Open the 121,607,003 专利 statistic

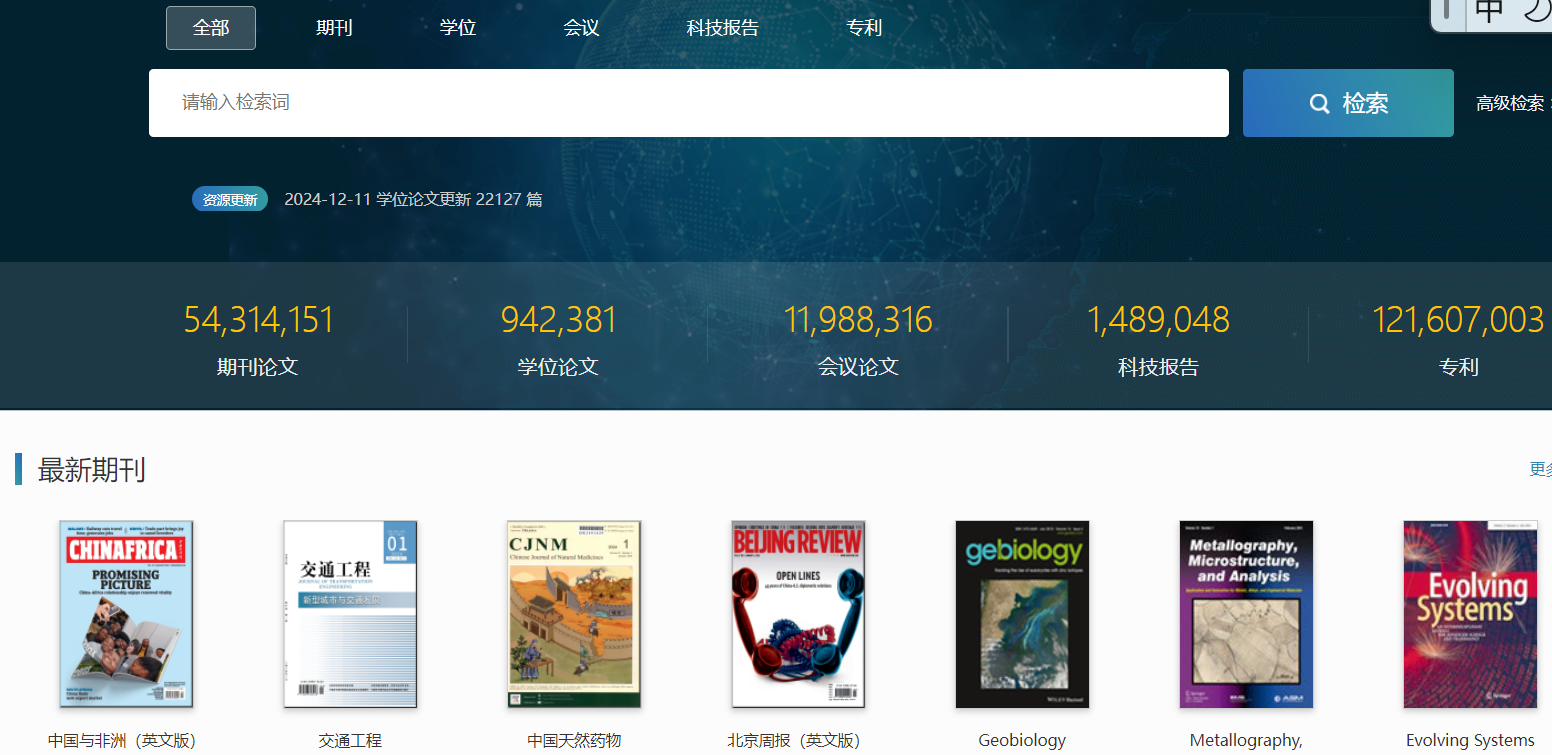point(1457,338)
